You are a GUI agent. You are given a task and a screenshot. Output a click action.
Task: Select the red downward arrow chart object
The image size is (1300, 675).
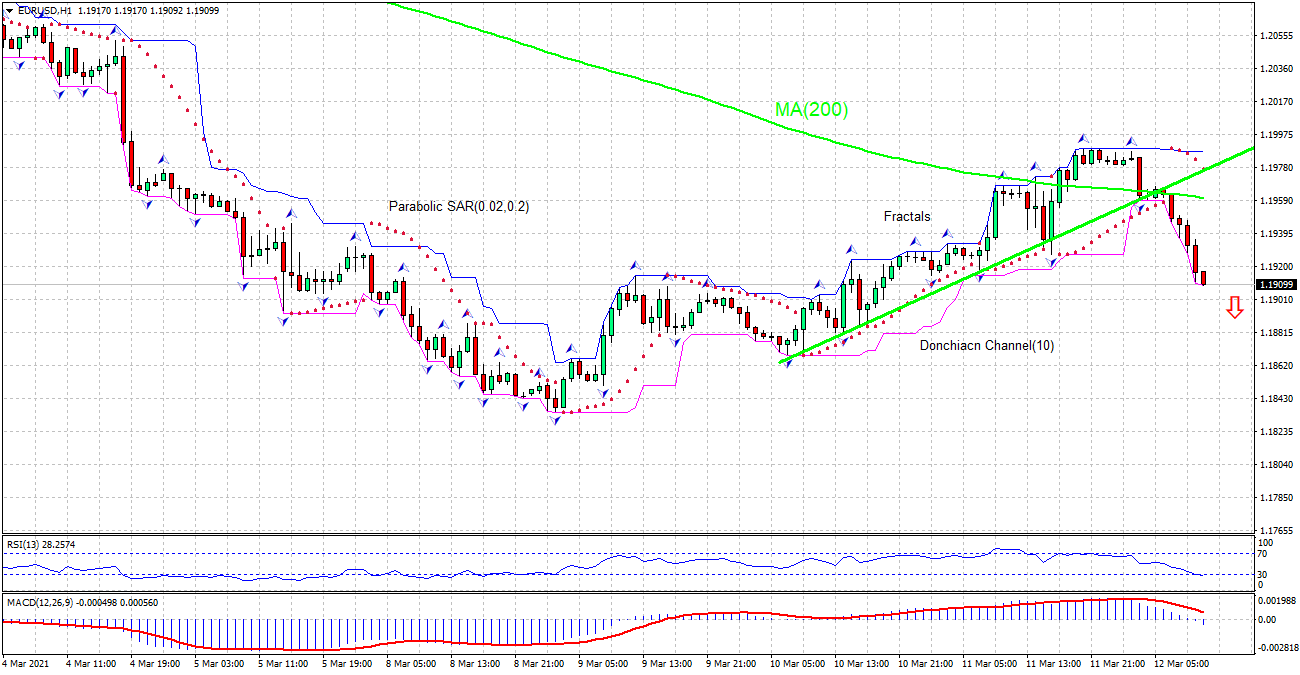[x=1236, y=308]
